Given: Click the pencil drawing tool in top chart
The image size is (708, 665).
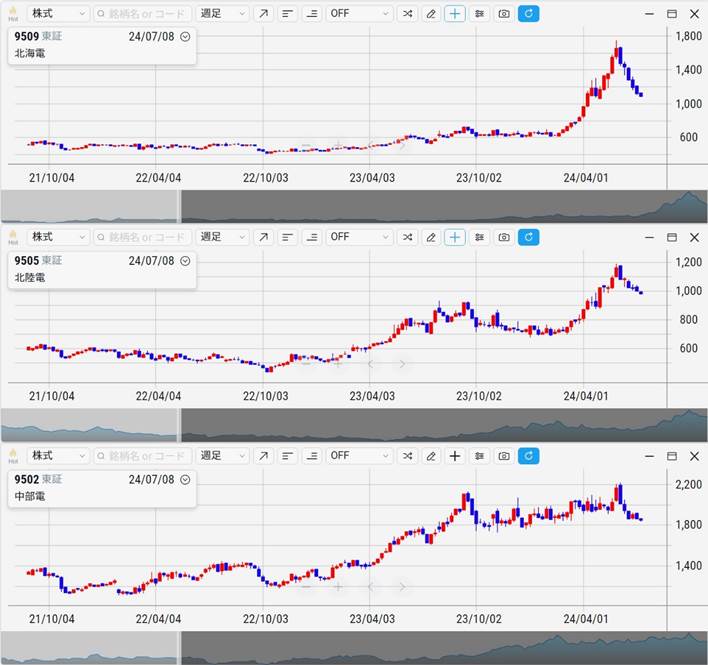Looking at the screenshot, I should [x=431, y=14].
